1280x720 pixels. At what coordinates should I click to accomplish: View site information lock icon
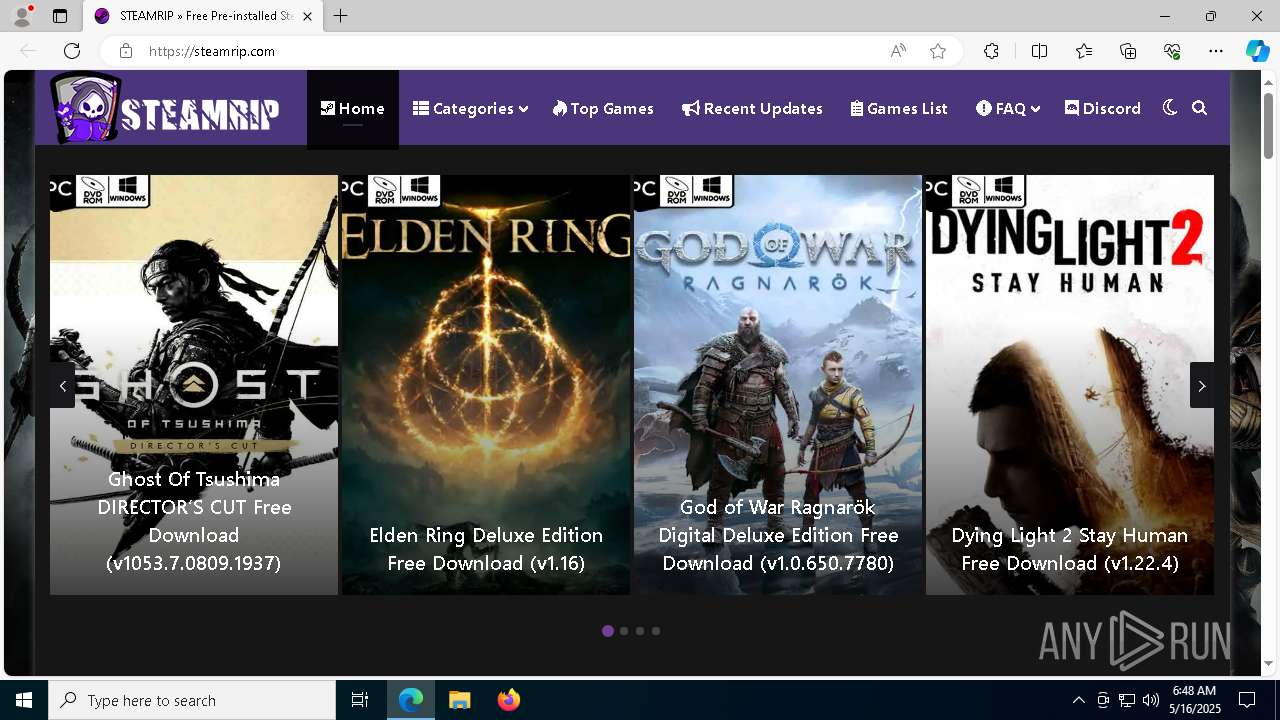125,51
